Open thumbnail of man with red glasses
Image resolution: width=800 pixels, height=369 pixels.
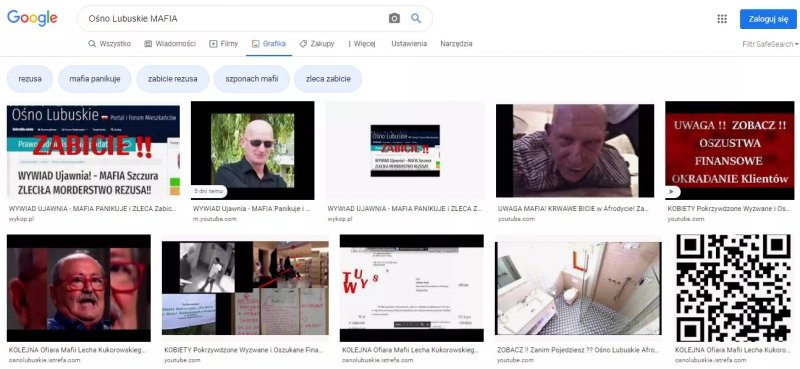[79, 288]
